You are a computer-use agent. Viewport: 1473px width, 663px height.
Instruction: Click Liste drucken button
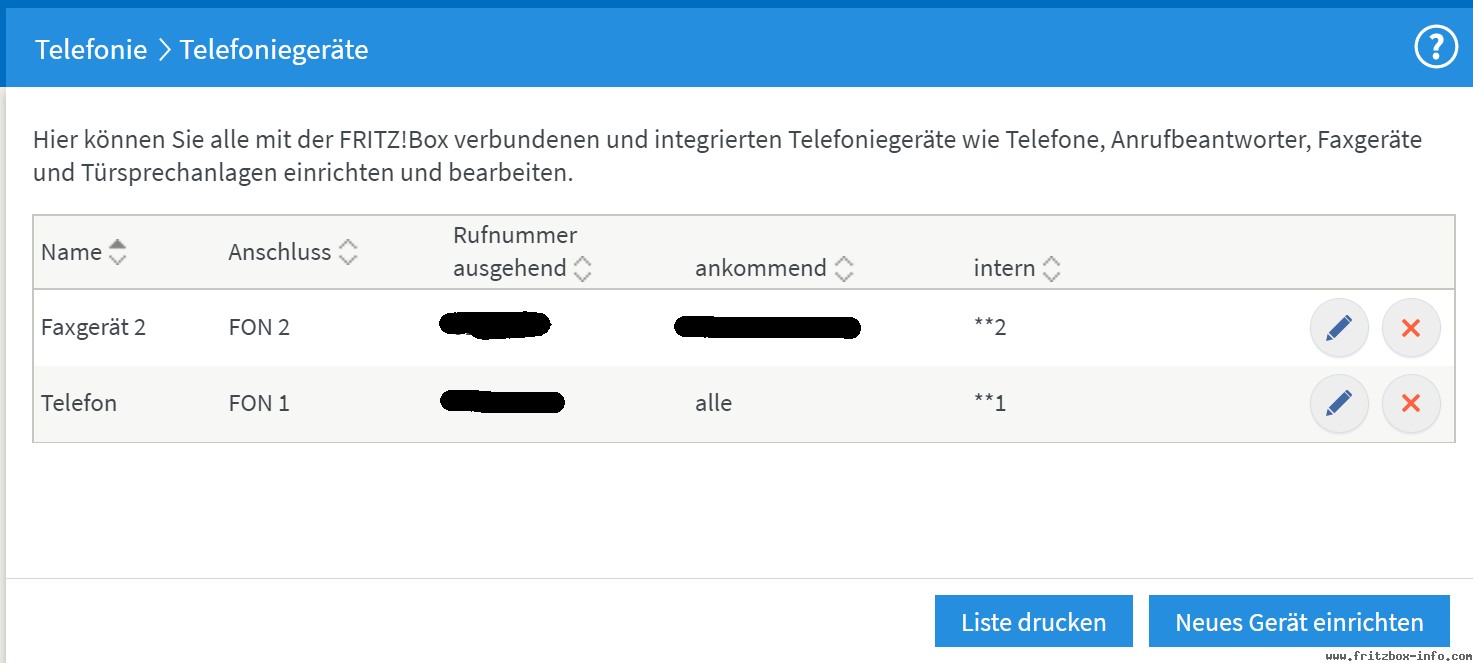pyautogui.click(x=1034, y=622)
